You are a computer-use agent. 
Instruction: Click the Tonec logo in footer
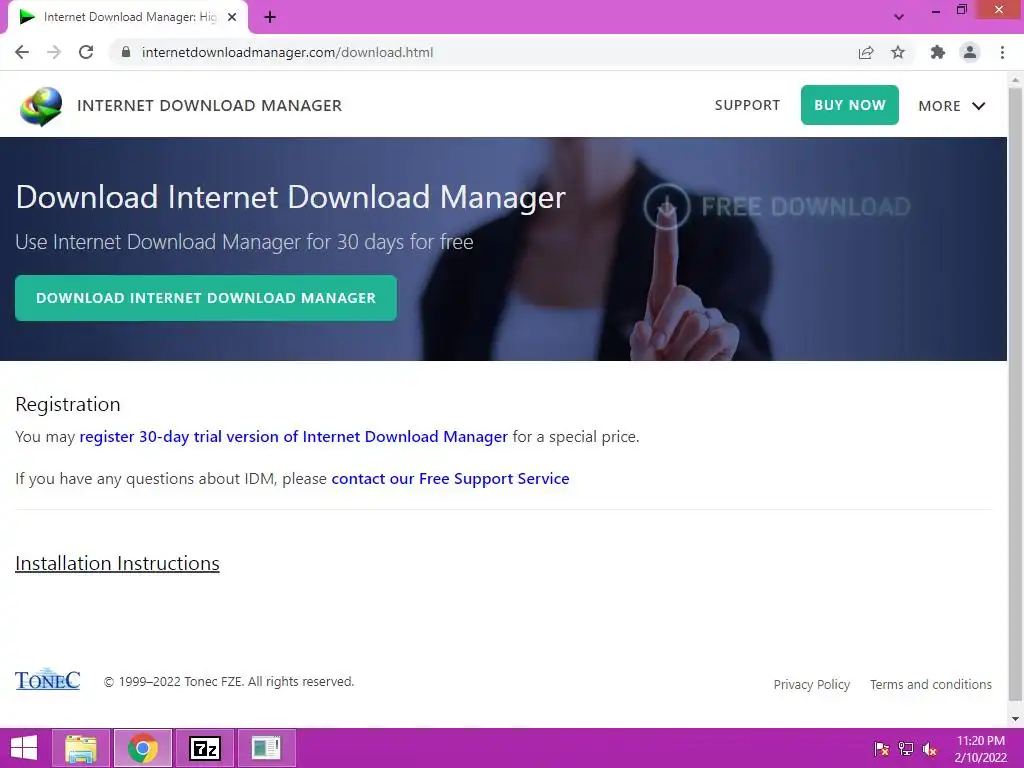point(48,680)
